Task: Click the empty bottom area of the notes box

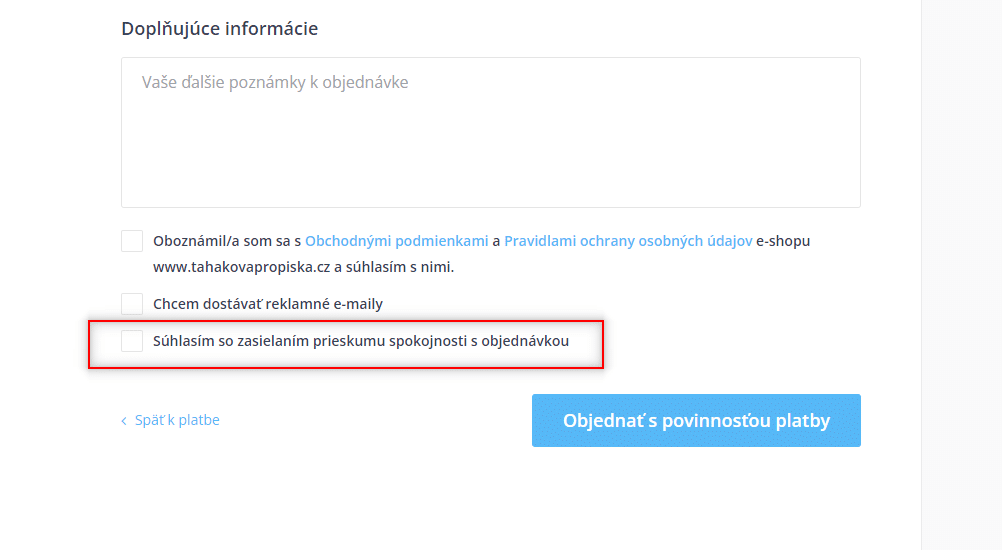Action: tap(491, 179)
